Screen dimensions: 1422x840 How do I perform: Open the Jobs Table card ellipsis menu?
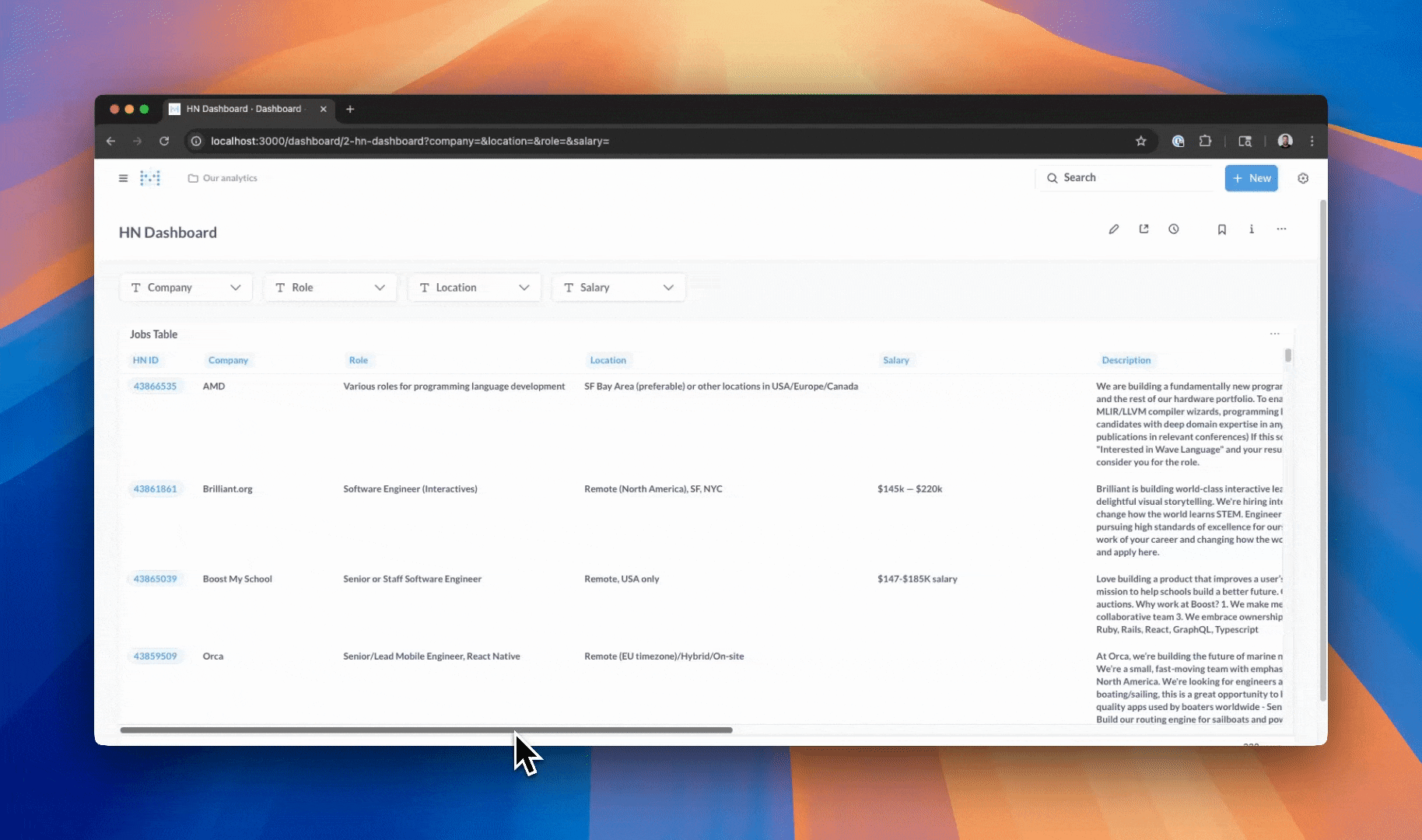point(1273,334)
